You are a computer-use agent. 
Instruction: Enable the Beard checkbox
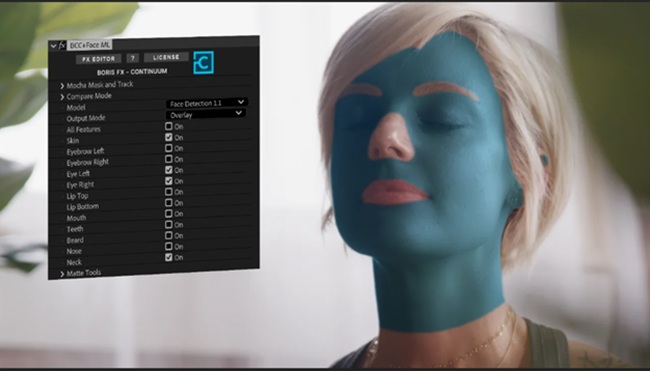[168, 235]
